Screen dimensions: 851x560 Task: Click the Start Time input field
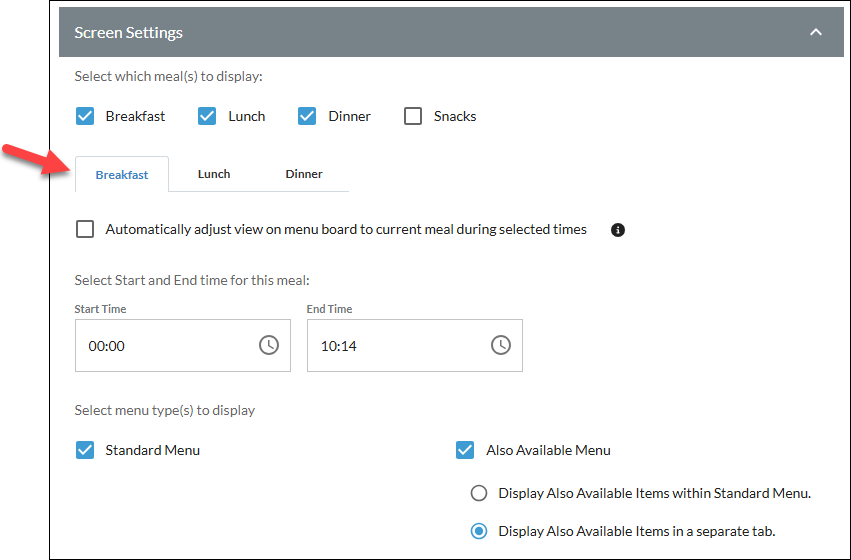coord(183,346)
